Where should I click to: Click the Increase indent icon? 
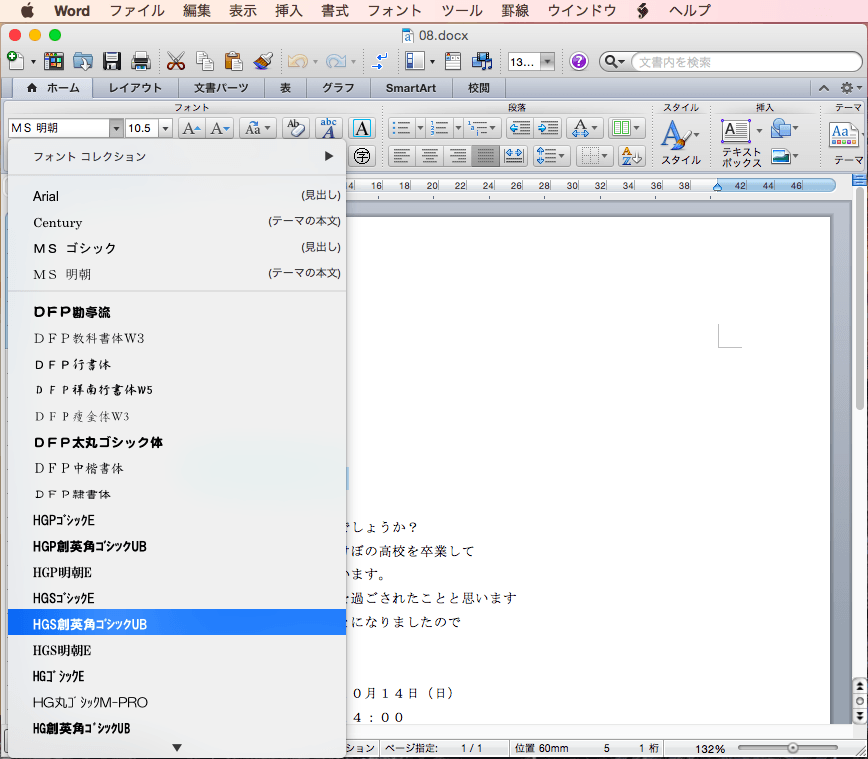point(549,128)
